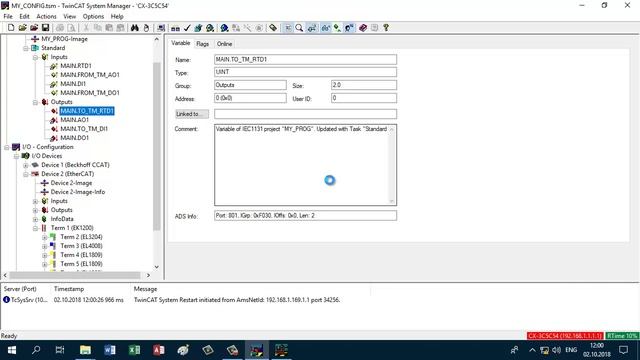640x360 pixels.
Task: Click the New configuration toolbar icon
Action: [x=11, y=28]
